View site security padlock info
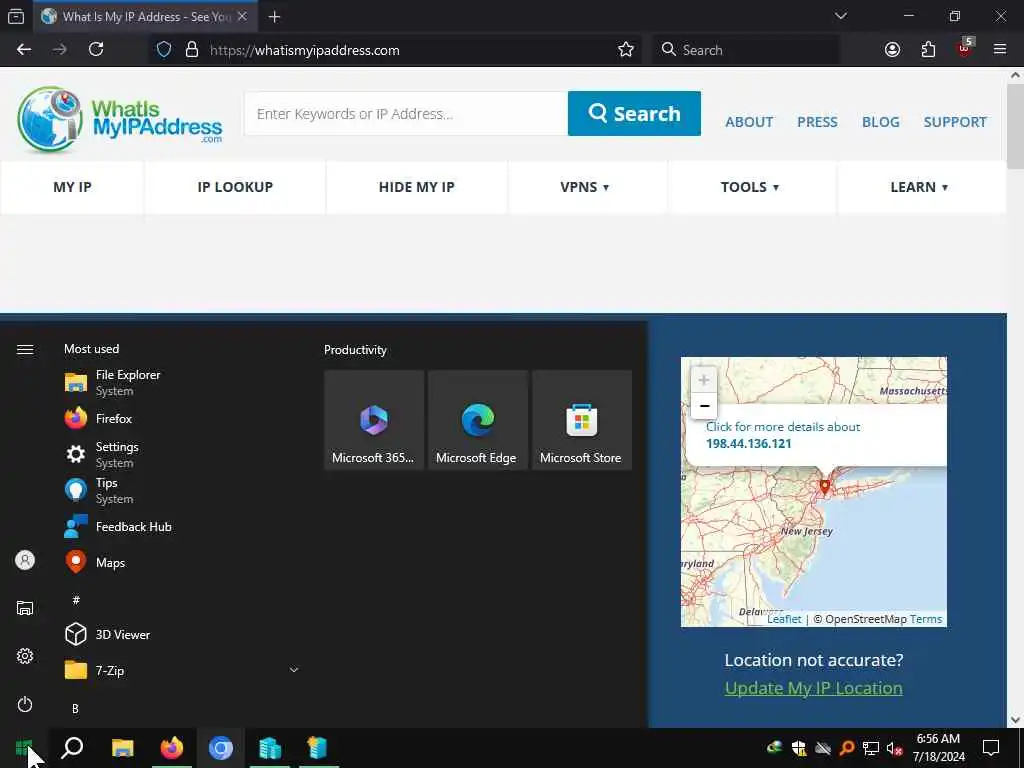Viewport: 1024px width, 768px height. click(x=192, y=50)
